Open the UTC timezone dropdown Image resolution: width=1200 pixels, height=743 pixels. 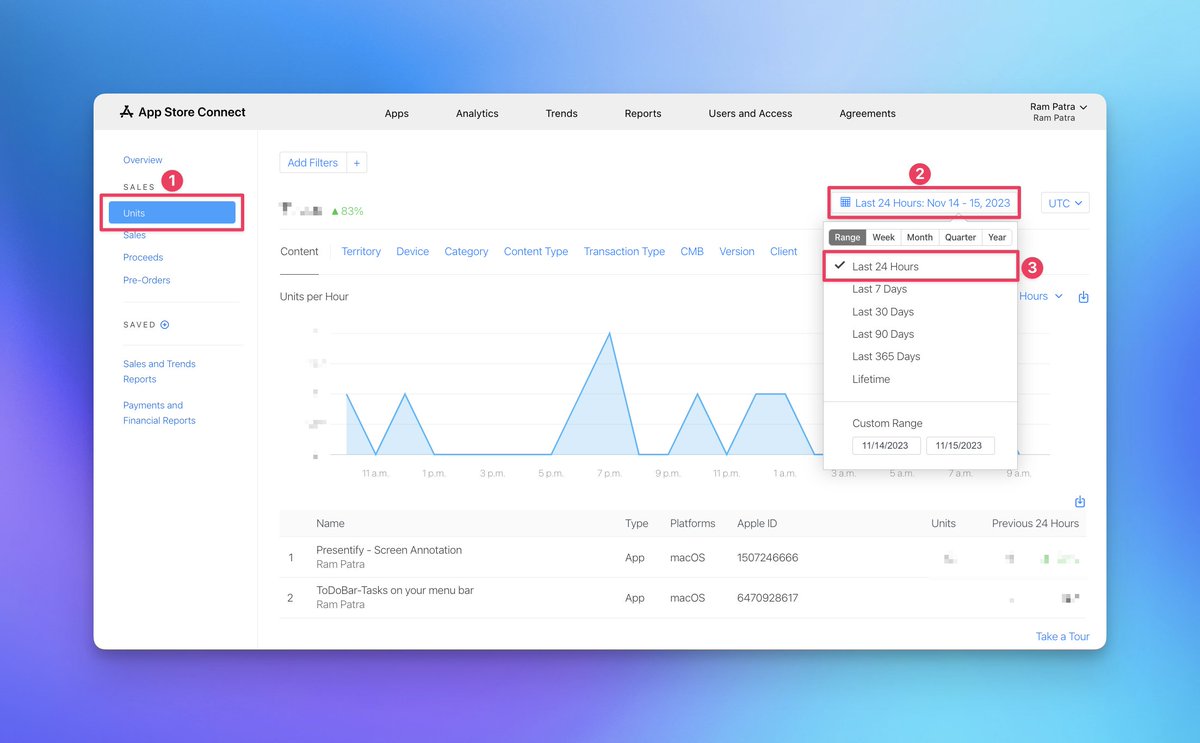coord(1065,203)
